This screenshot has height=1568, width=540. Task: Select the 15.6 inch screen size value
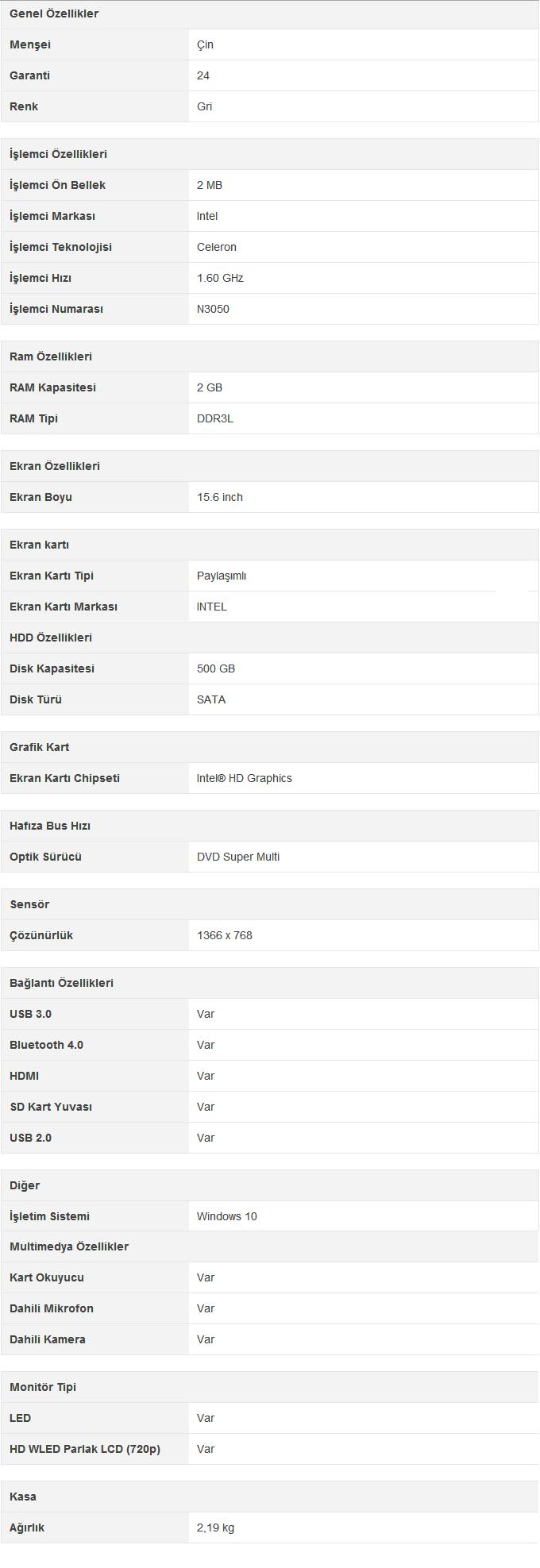pos(220,497)
